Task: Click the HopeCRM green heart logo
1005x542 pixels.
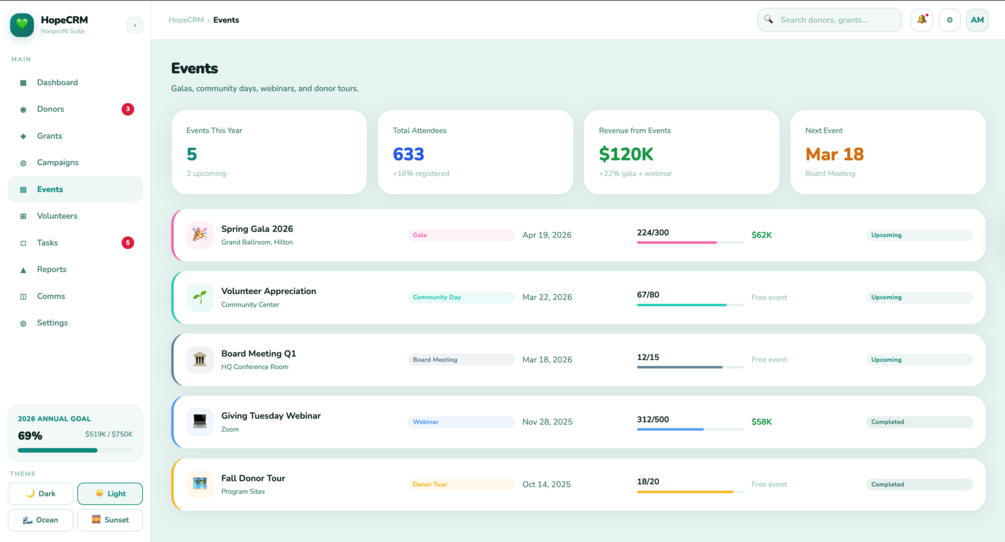Action: coord(22,25)
